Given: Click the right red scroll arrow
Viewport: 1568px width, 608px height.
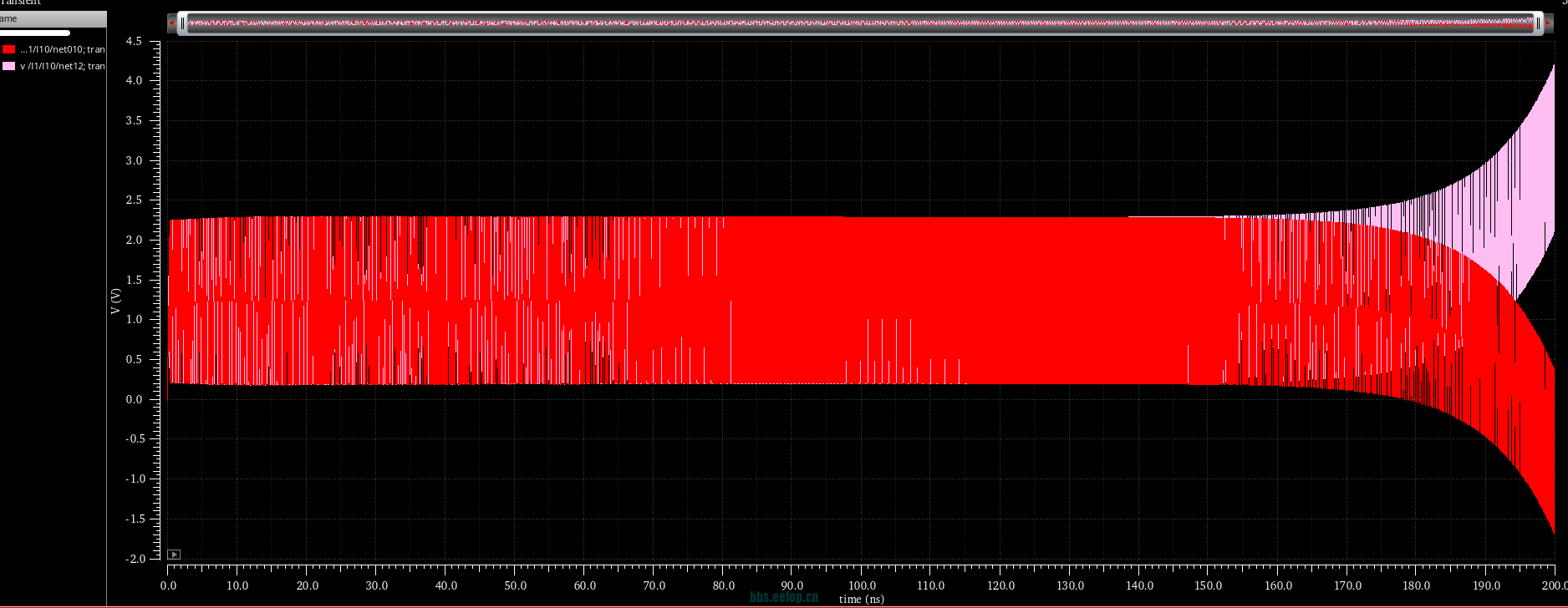Looking at the screenshot, I should click(x=1545, y=23).
